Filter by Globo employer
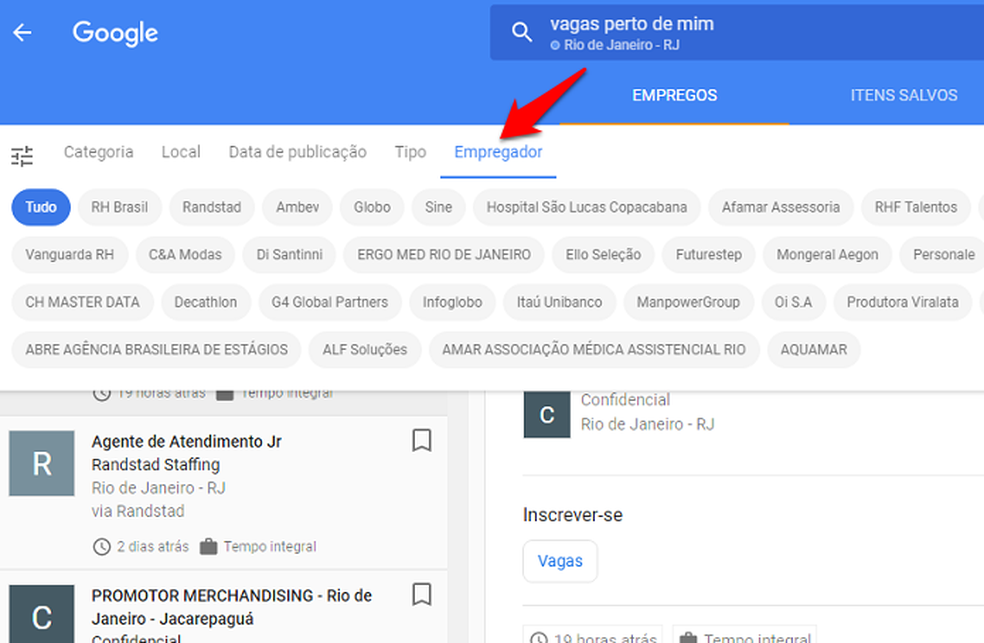Viewport: 984px width, 643px height. click(x=372, y=207)
